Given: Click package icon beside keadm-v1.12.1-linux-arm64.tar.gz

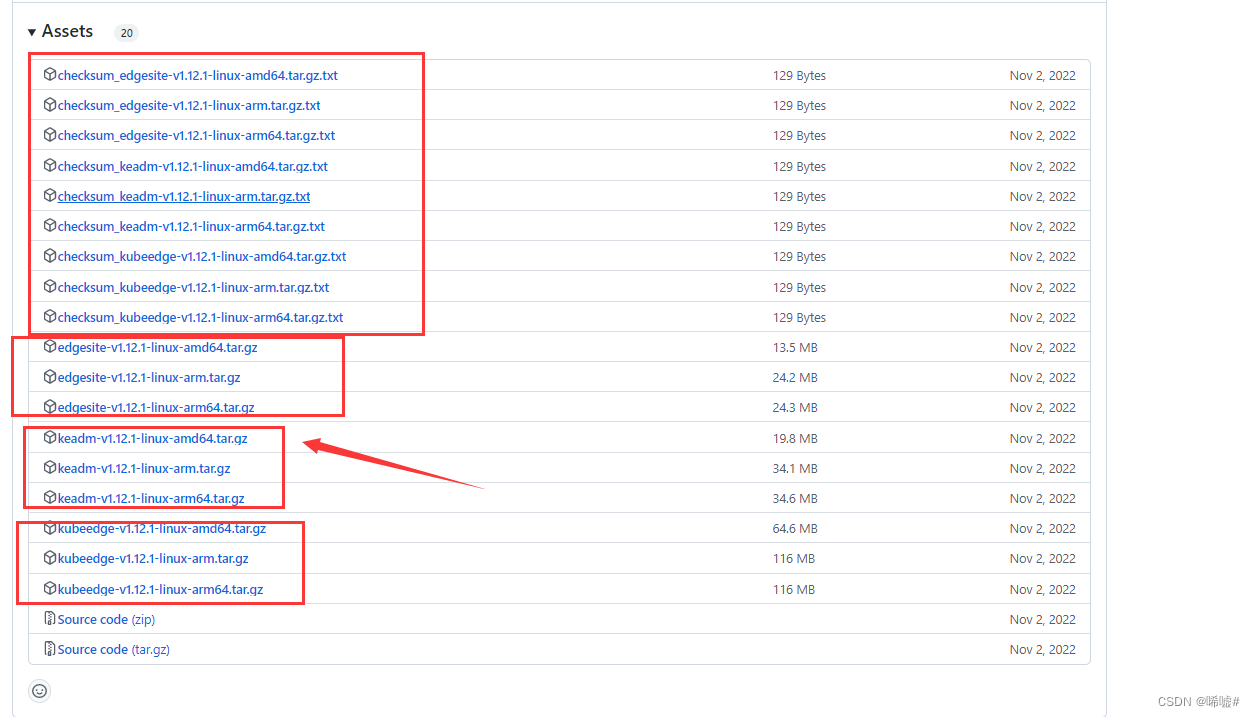Looking at the screenshot, I should [x=50, y=498].
